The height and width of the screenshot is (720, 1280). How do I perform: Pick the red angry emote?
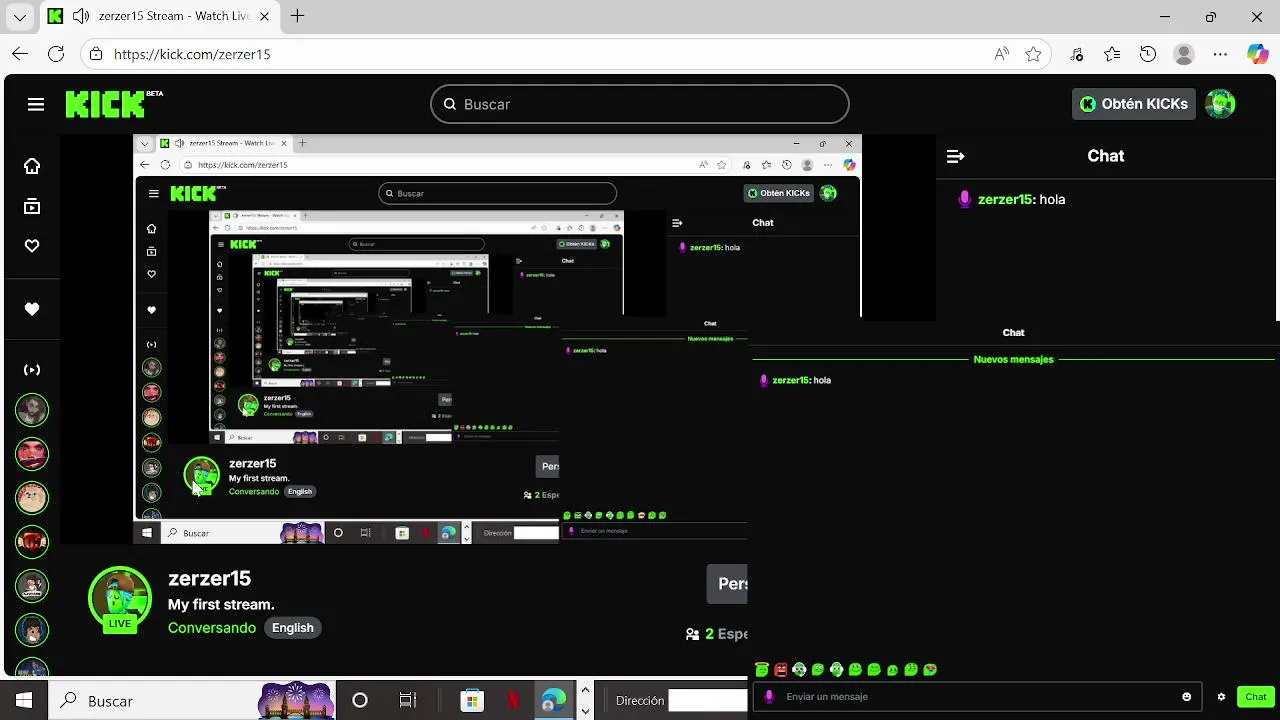pyautogui.click(x=781, y=670)
